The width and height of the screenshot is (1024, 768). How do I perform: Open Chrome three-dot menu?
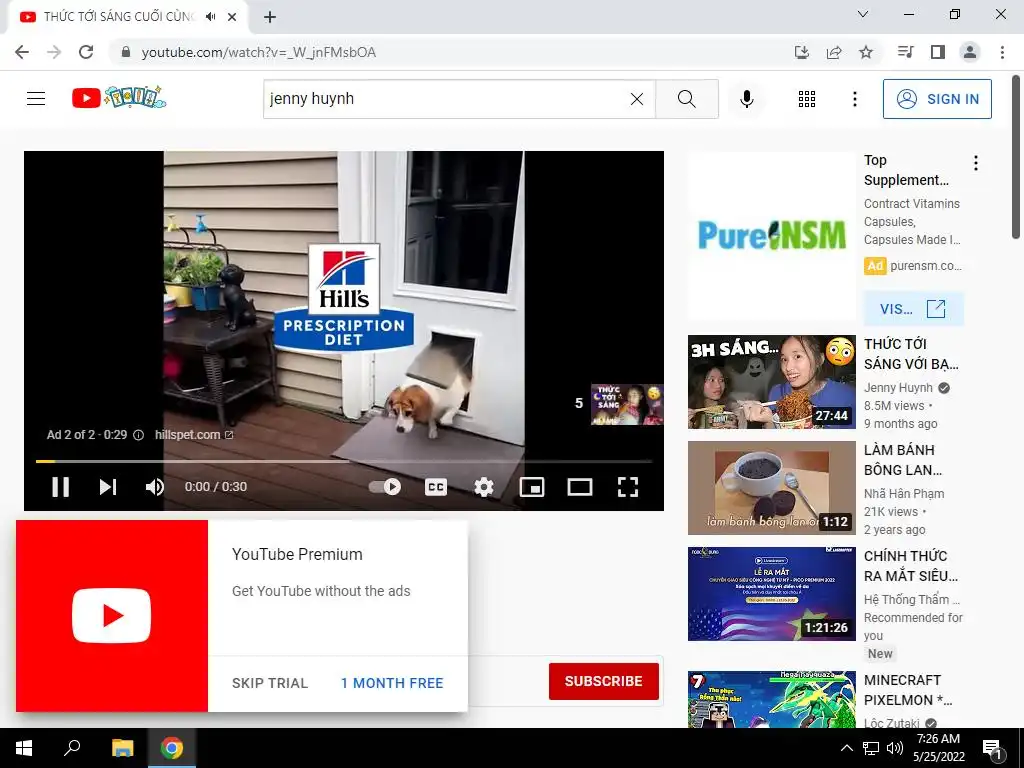coord(1002,52)
